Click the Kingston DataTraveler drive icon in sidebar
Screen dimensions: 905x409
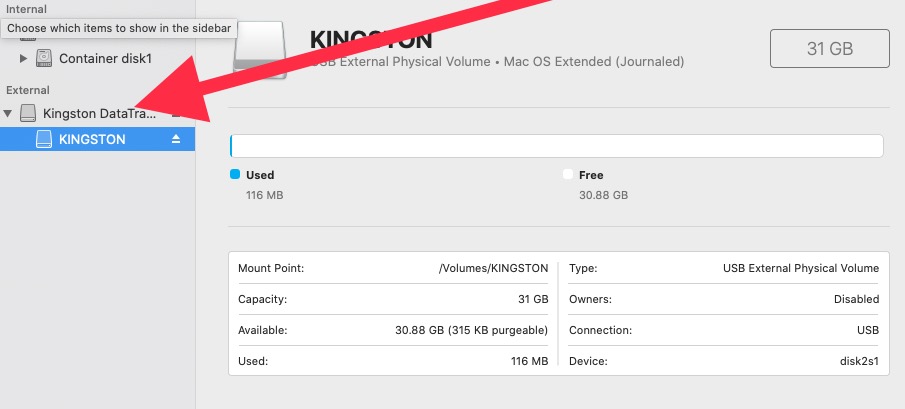click(x=27, y=113)
